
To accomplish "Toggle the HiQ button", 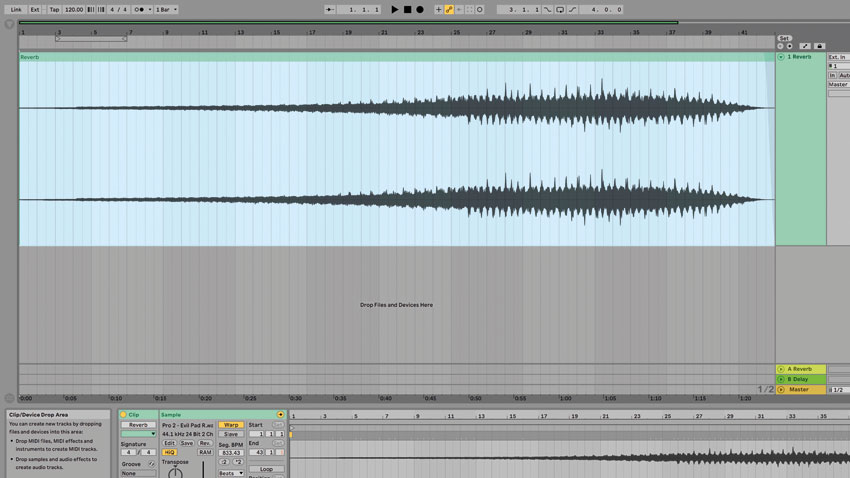I will coord(170,452).
